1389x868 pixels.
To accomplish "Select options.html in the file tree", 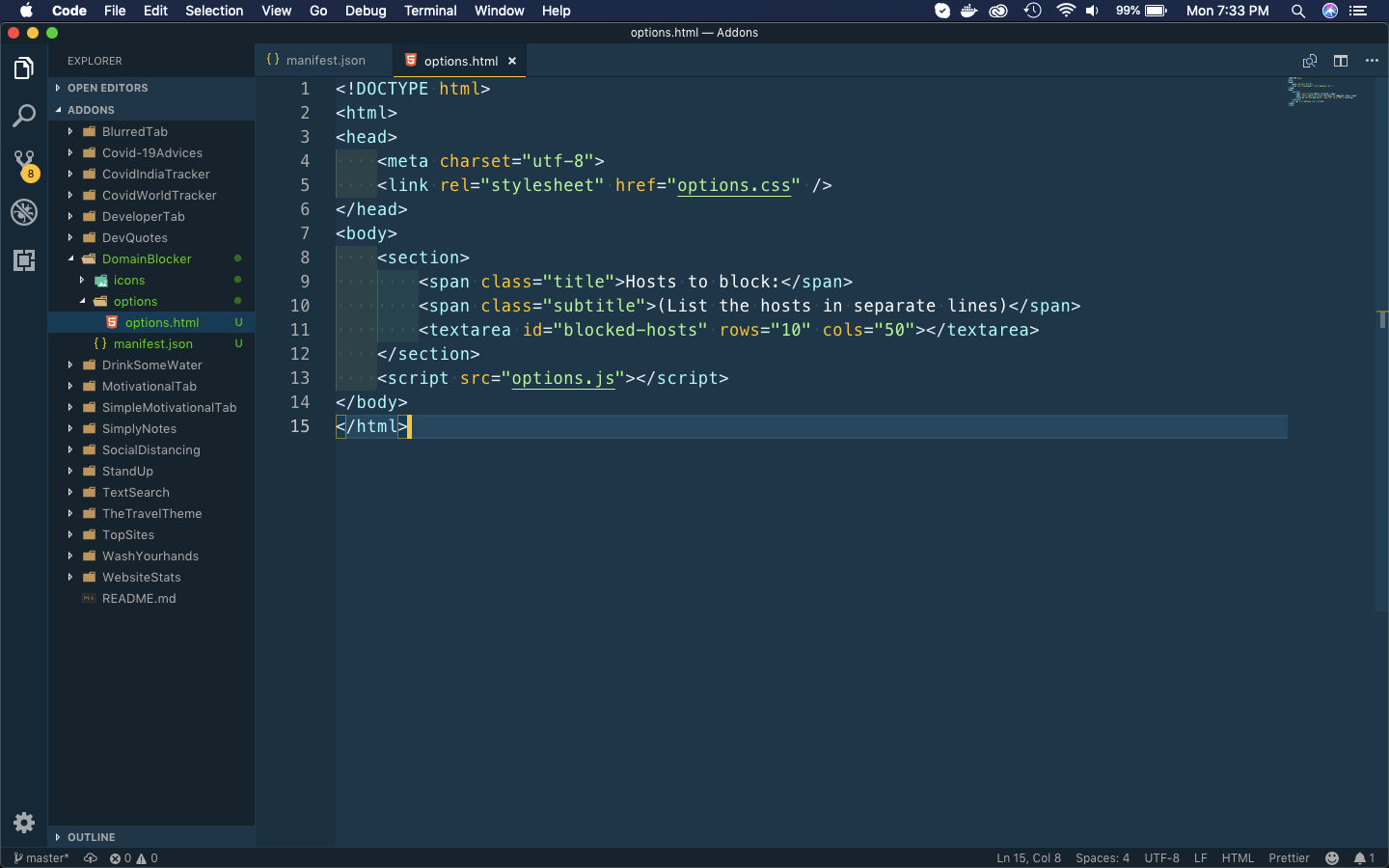I will tap(151, 323).
